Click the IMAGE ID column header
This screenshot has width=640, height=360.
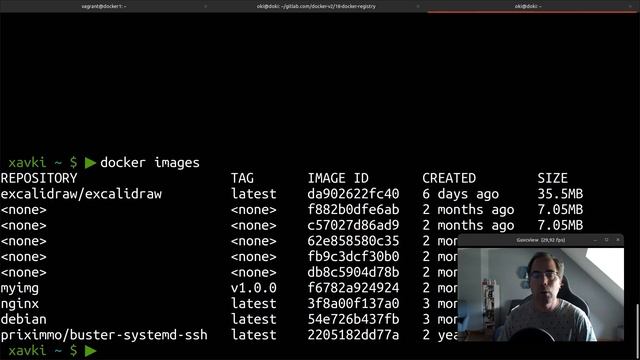[x=338, y=178]
